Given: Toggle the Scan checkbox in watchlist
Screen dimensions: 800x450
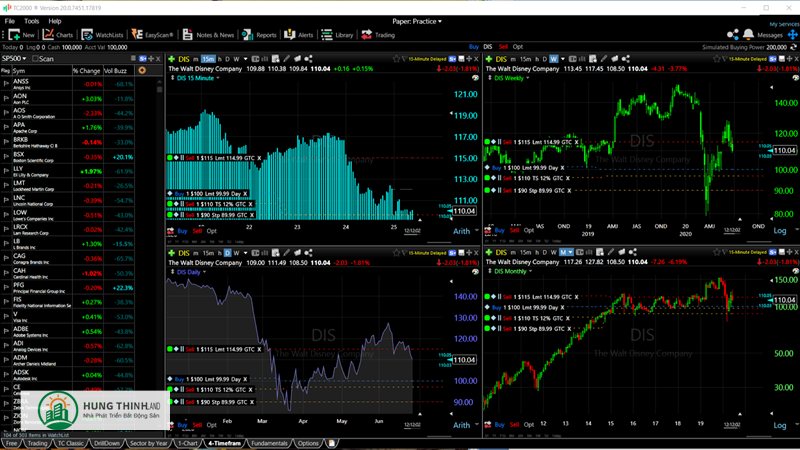Looking at the screenshot, I should click(36, 59).
